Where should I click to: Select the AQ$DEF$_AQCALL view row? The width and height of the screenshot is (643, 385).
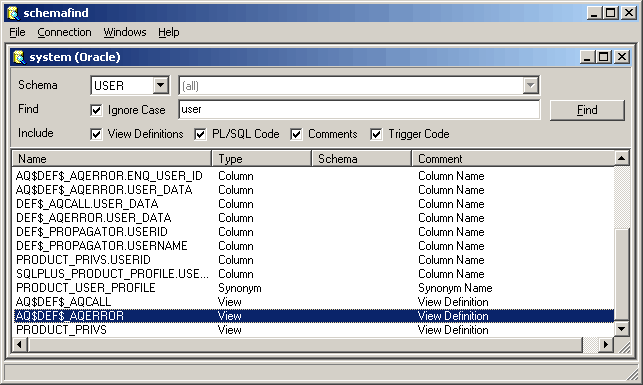313,302
